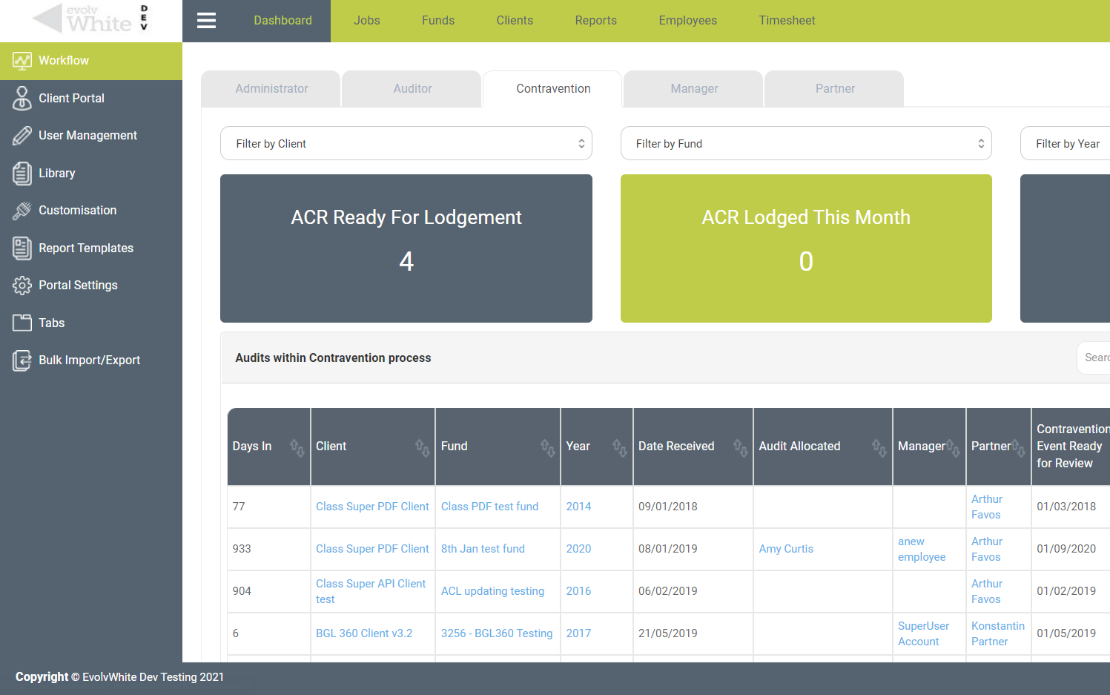Open Bulk Import/Export in the sidebar
This screenshot has width=1110, height=695.
tap(91, 360)
